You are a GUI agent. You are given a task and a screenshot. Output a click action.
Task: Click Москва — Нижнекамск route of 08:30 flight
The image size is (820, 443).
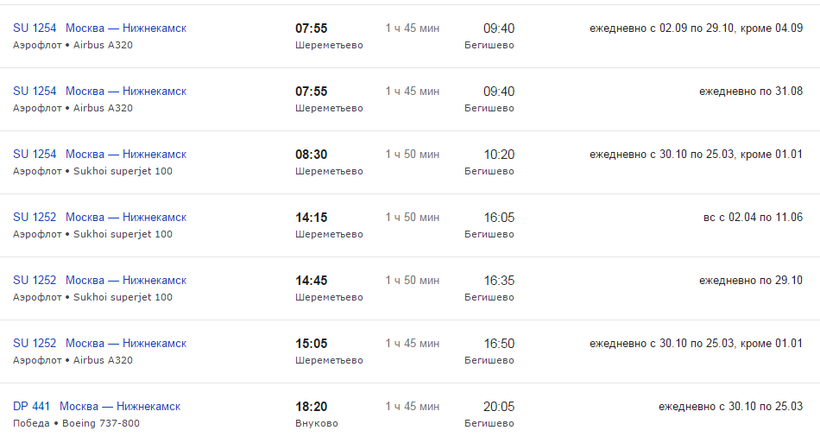pyautogui.click(x=126, y=154)
